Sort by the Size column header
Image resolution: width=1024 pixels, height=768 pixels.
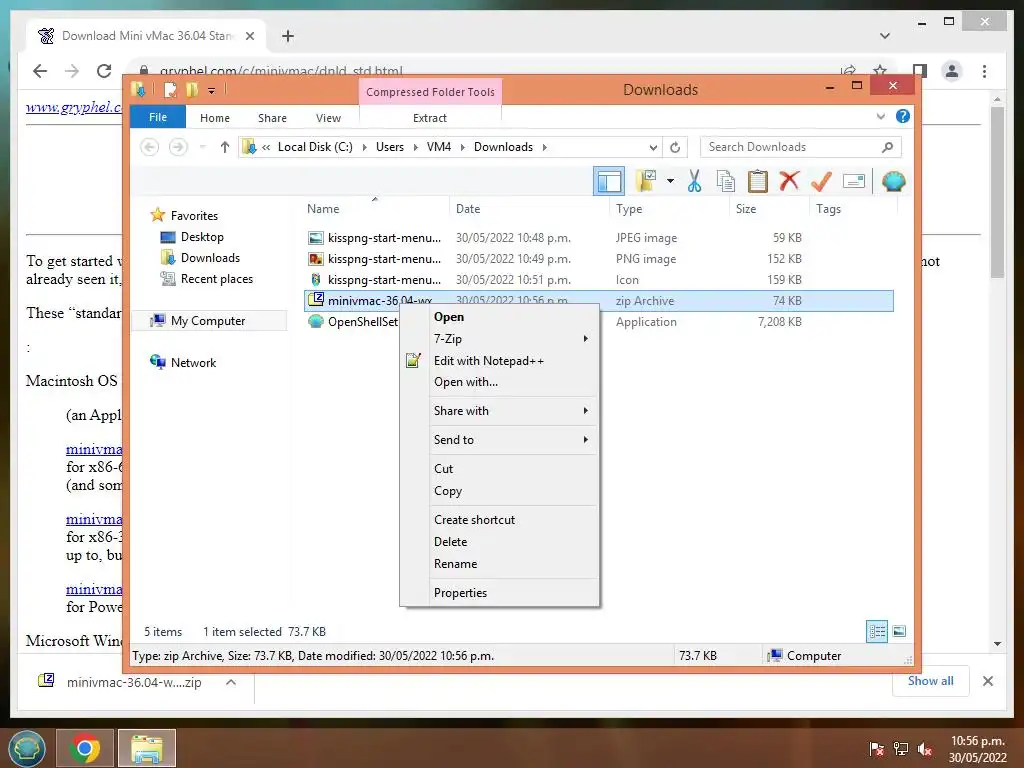746,209
